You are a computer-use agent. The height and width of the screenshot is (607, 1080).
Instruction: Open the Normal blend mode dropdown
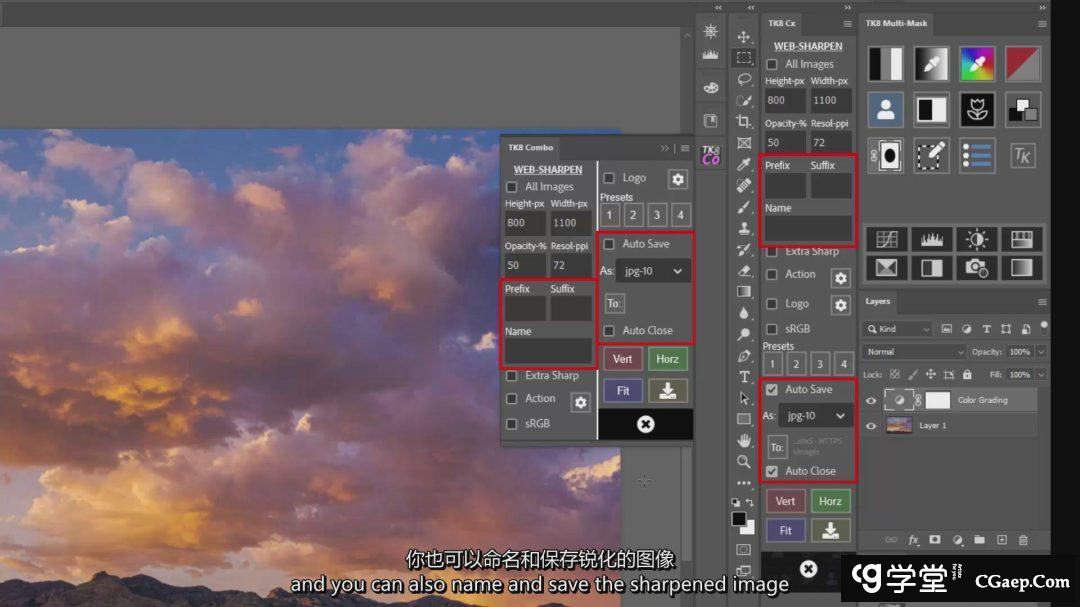tap(914, 352)
